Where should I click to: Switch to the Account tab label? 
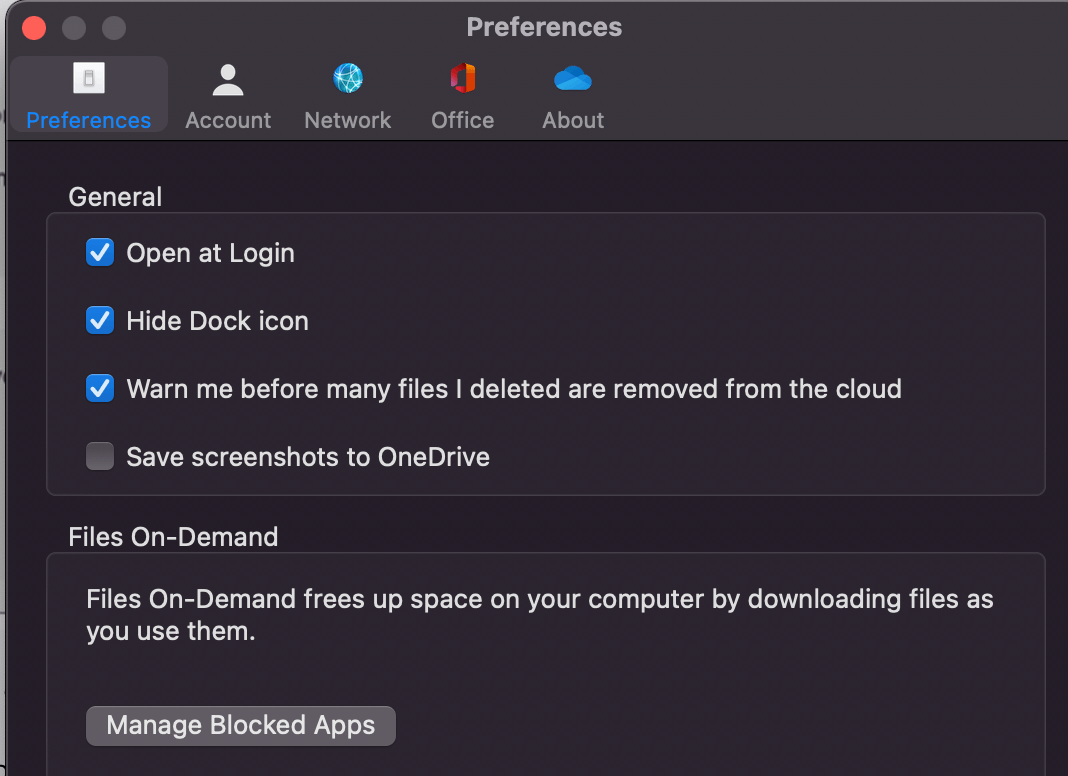pos(228,120)
